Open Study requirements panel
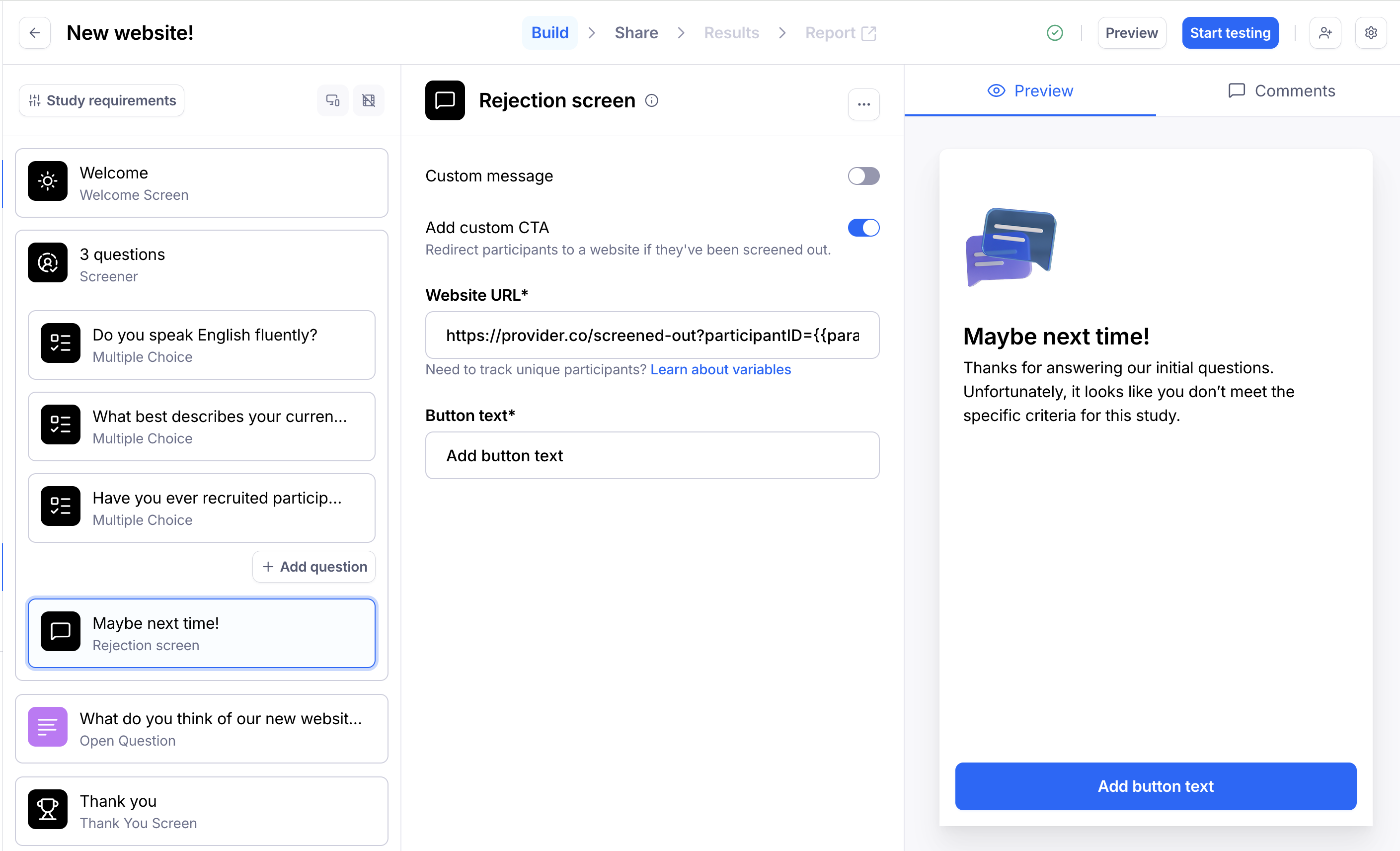Image resolution: width=1400 pixels, height=851 pixels. point(102,100)
